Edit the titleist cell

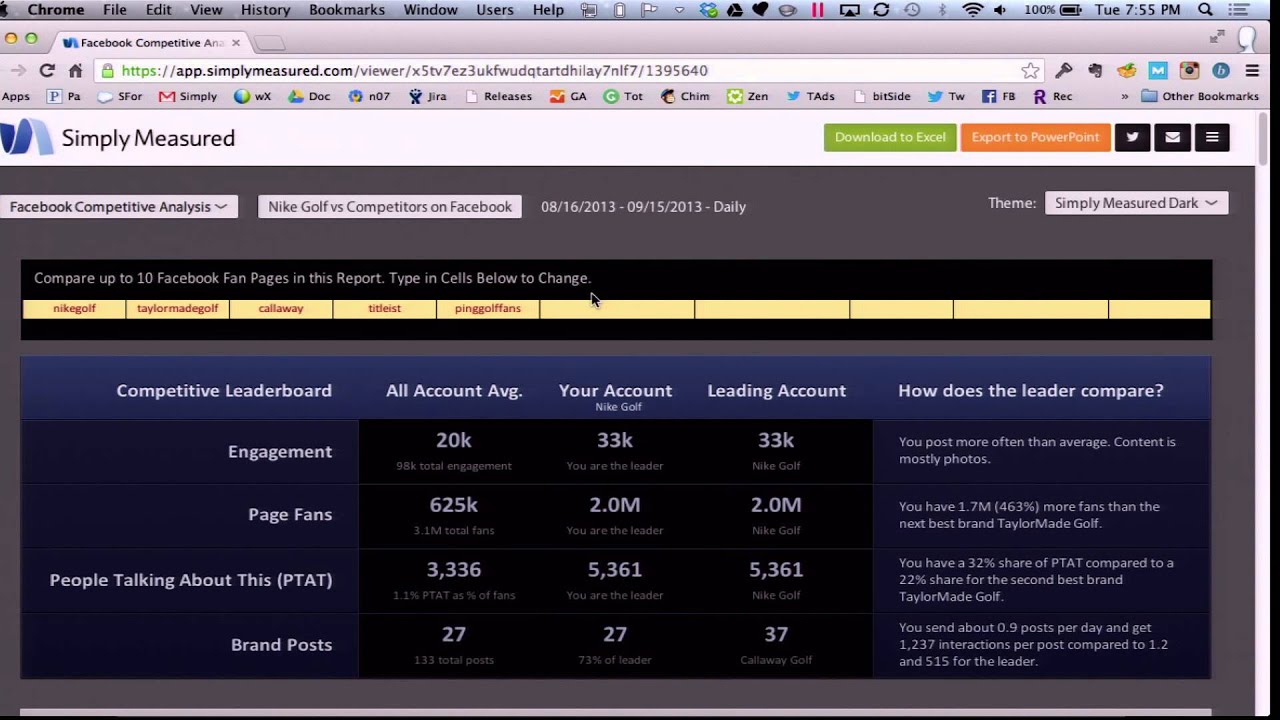pos(384,309)
